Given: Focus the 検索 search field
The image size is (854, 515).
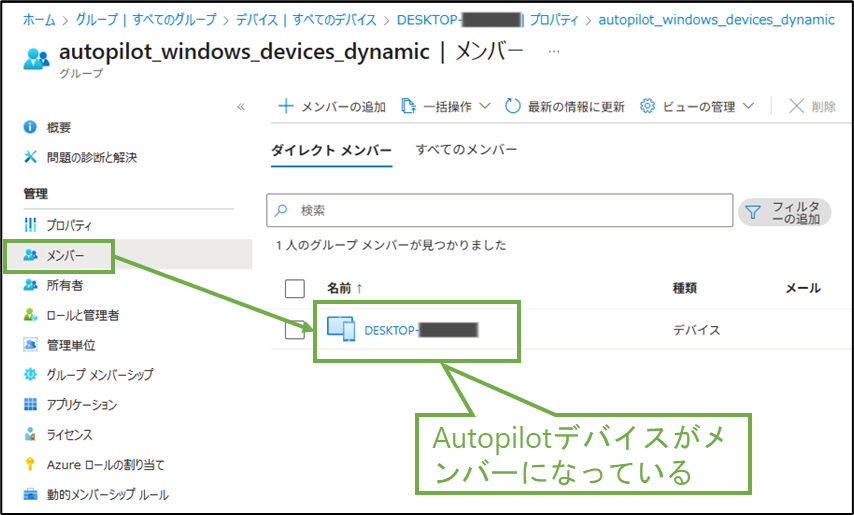Looking at the screenshot, I should pyautogui.click(x=499, y=210).
